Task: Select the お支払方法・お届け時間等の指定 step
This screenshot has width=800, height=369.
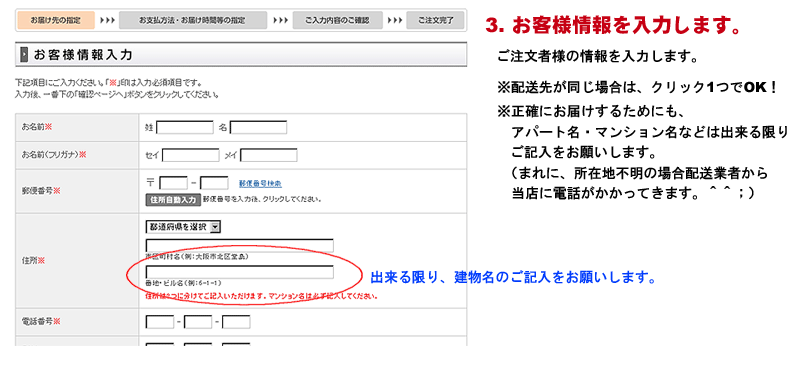Action: (192, 20)
